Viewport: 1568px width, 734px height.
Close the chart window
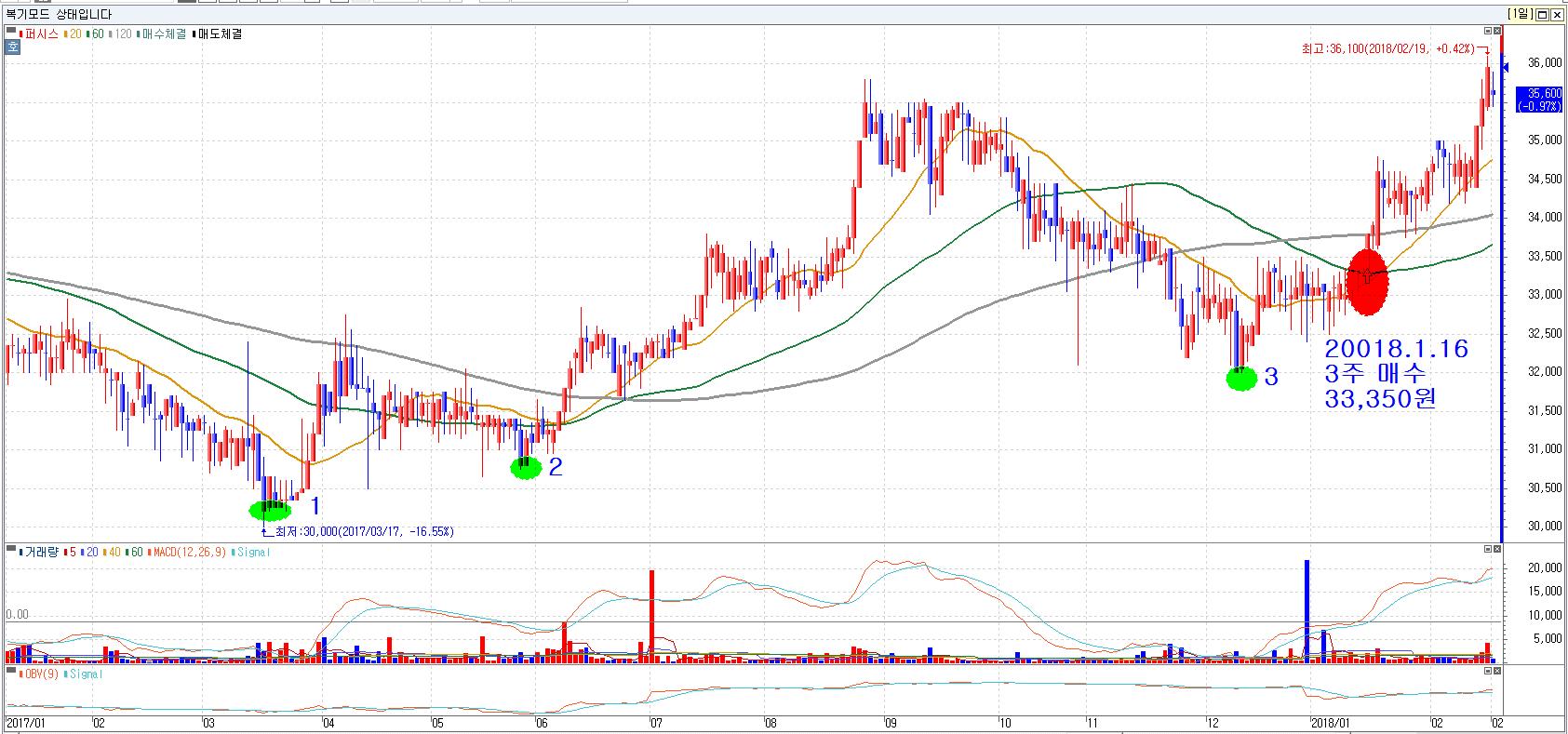[x=1557, y=14]
